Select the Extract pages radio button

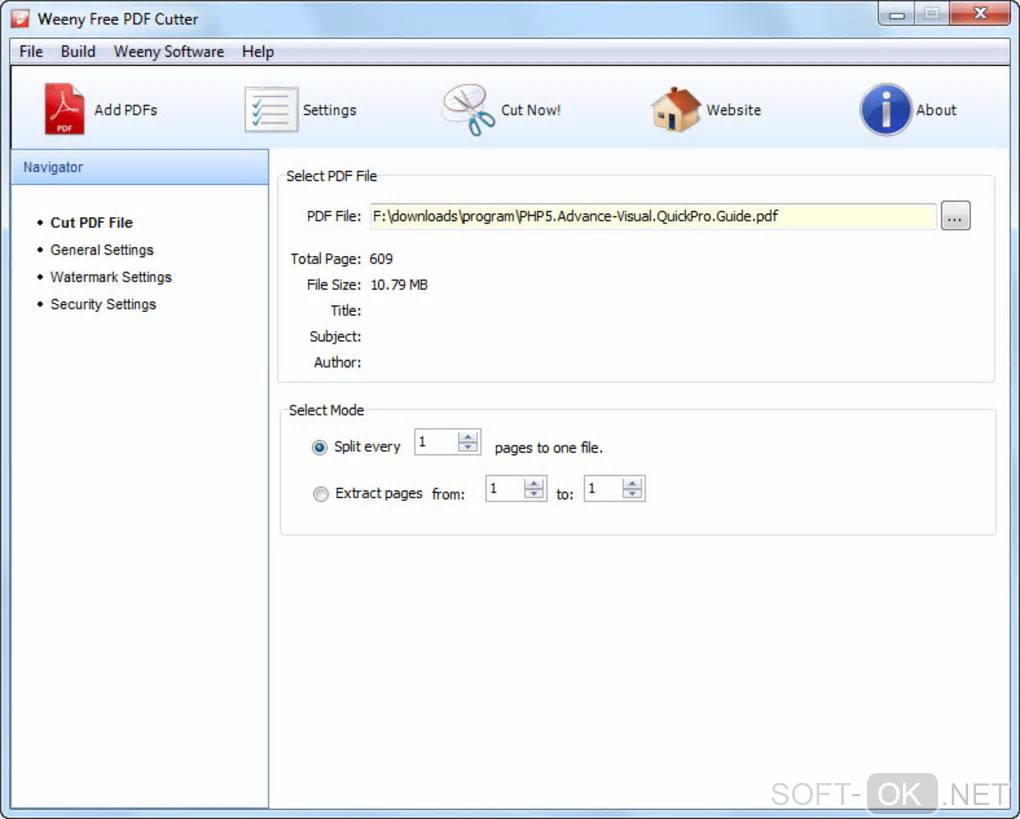pos(321,494)
